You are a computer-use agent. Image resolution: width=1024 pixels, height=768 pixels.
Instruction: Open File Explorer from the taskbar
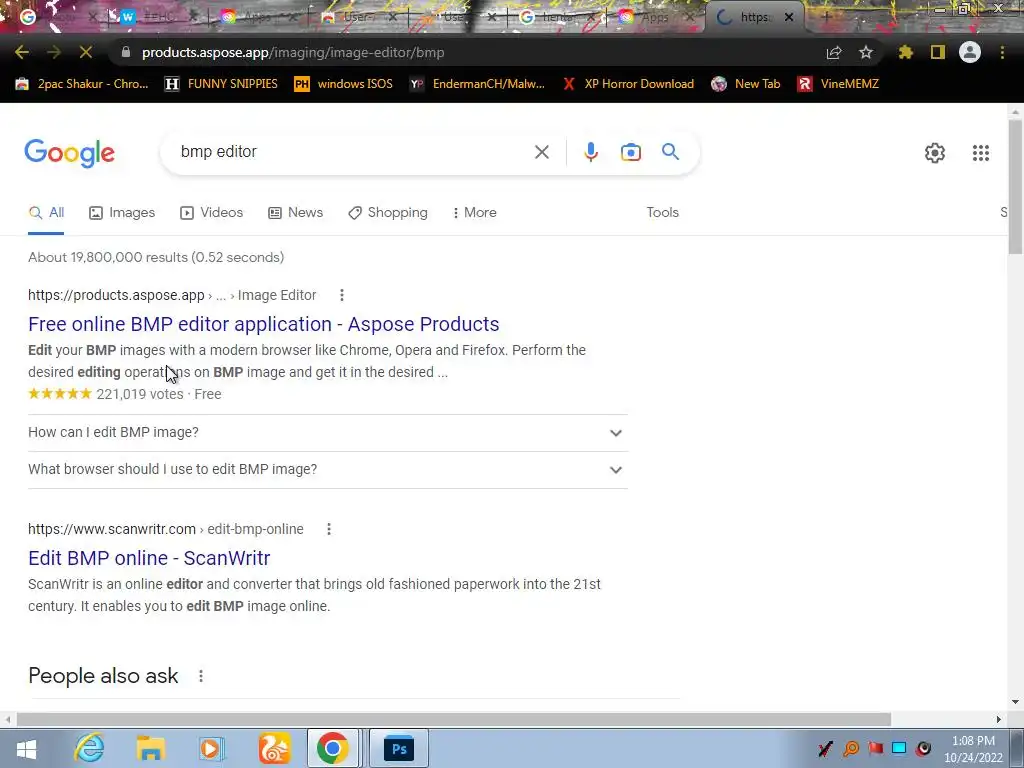[x=150, y=748]
